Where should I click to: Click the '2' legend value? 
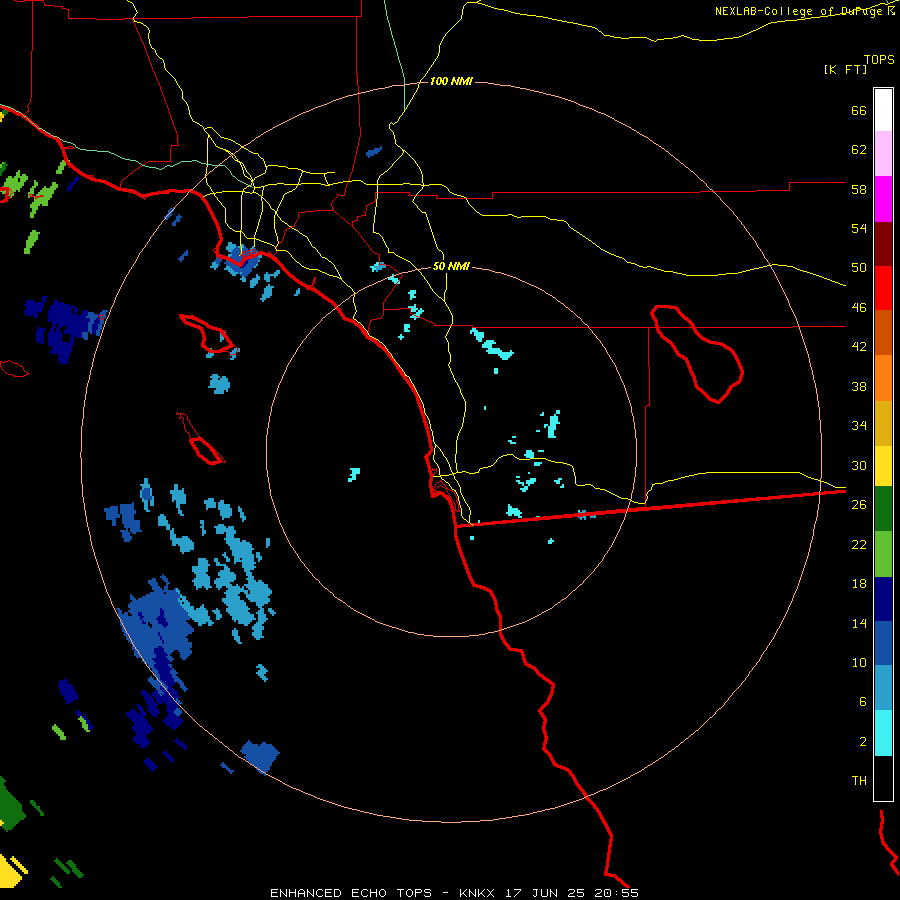[863, 741]
